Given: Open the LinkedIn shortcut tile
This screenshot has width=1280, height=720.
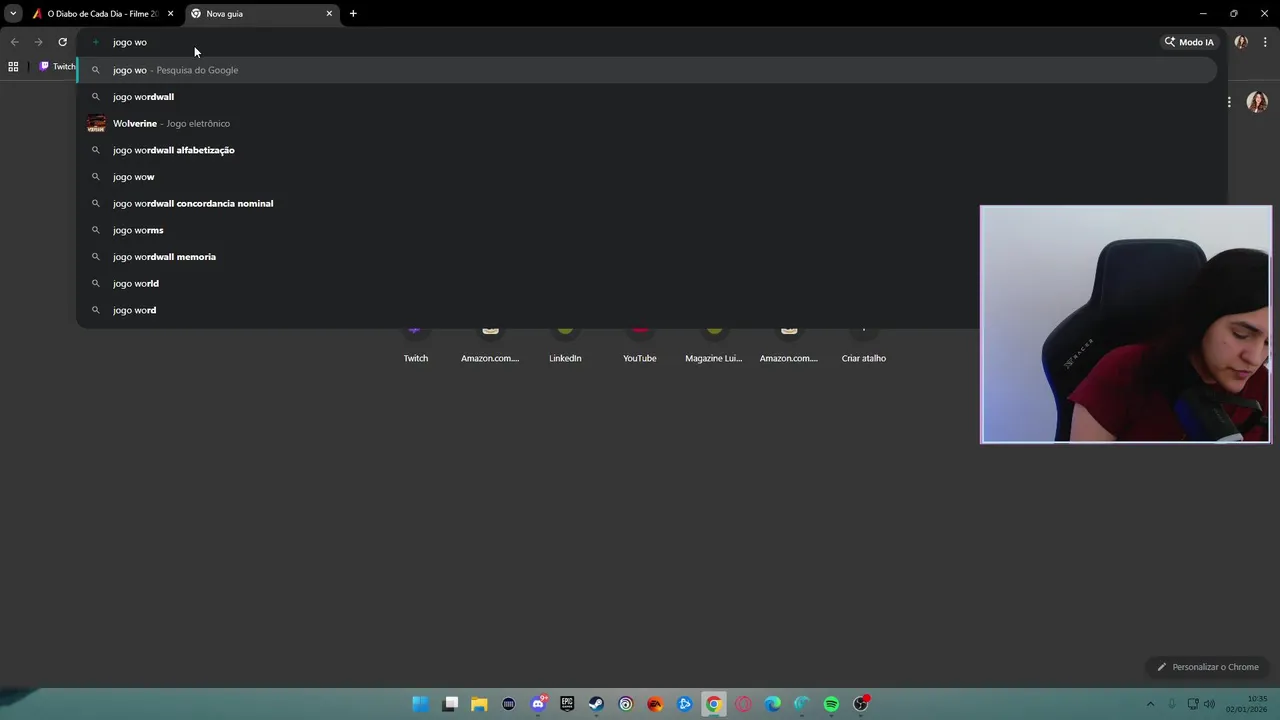Looking at the screenshot, I should 565,345.
